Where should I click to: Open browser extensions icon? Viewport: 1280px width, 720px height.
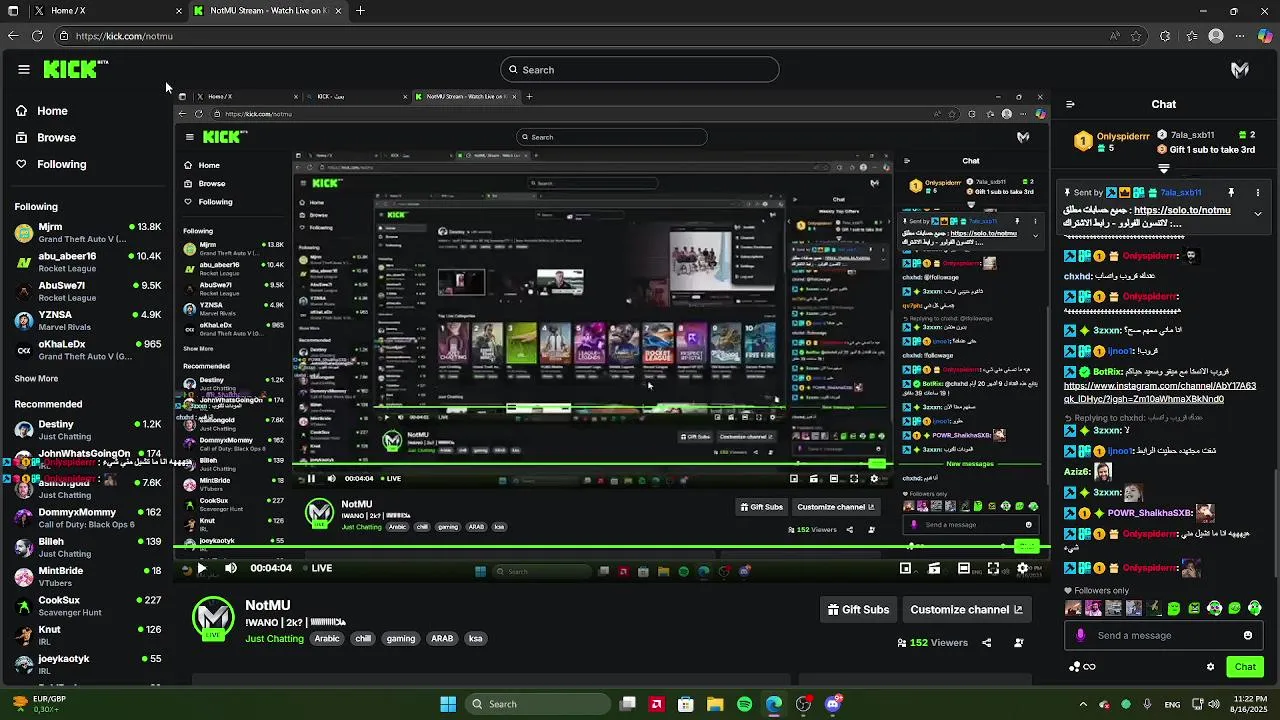pos(1165,36)
